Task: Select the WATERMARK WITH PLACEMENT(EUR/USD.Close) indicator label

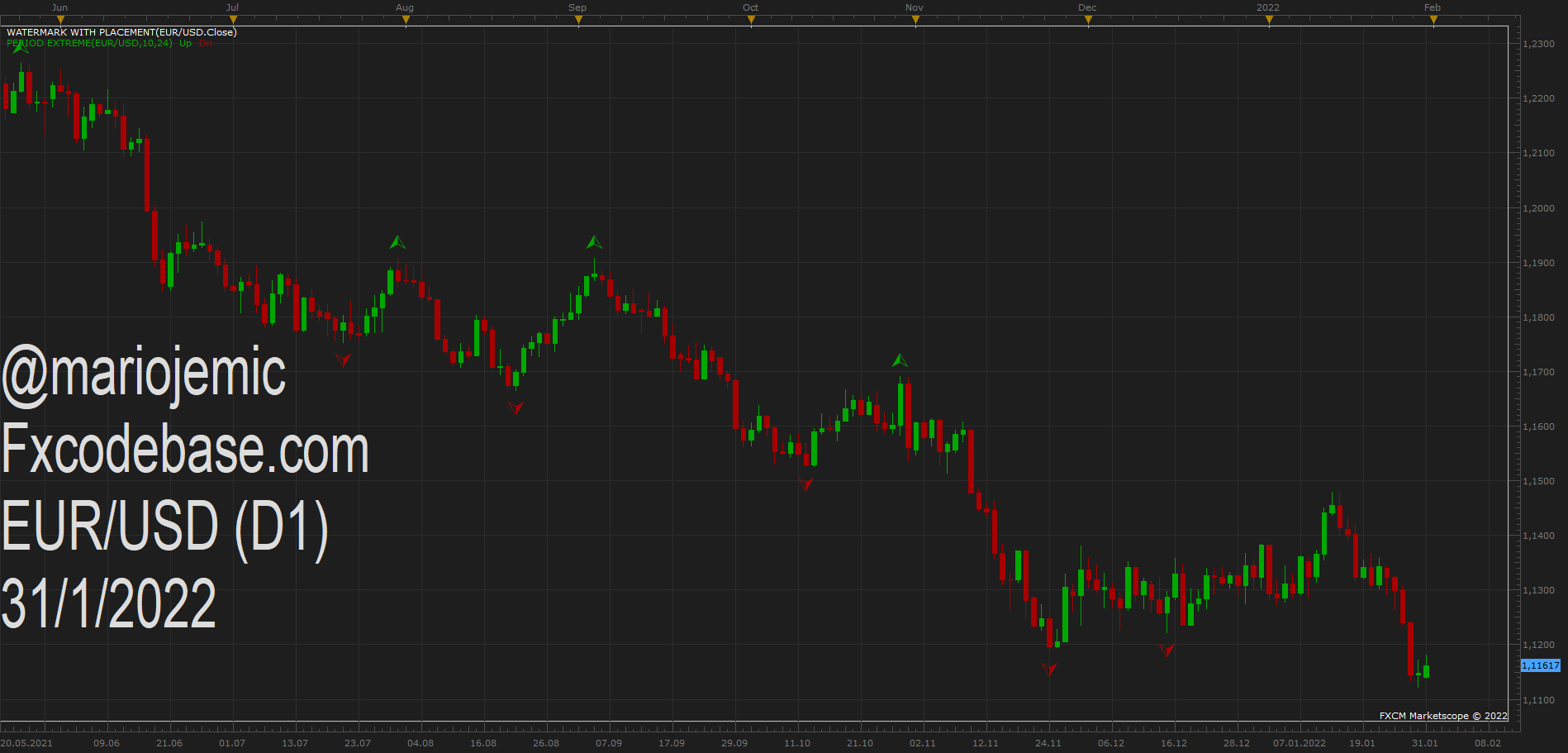Action: coord(121,32)
